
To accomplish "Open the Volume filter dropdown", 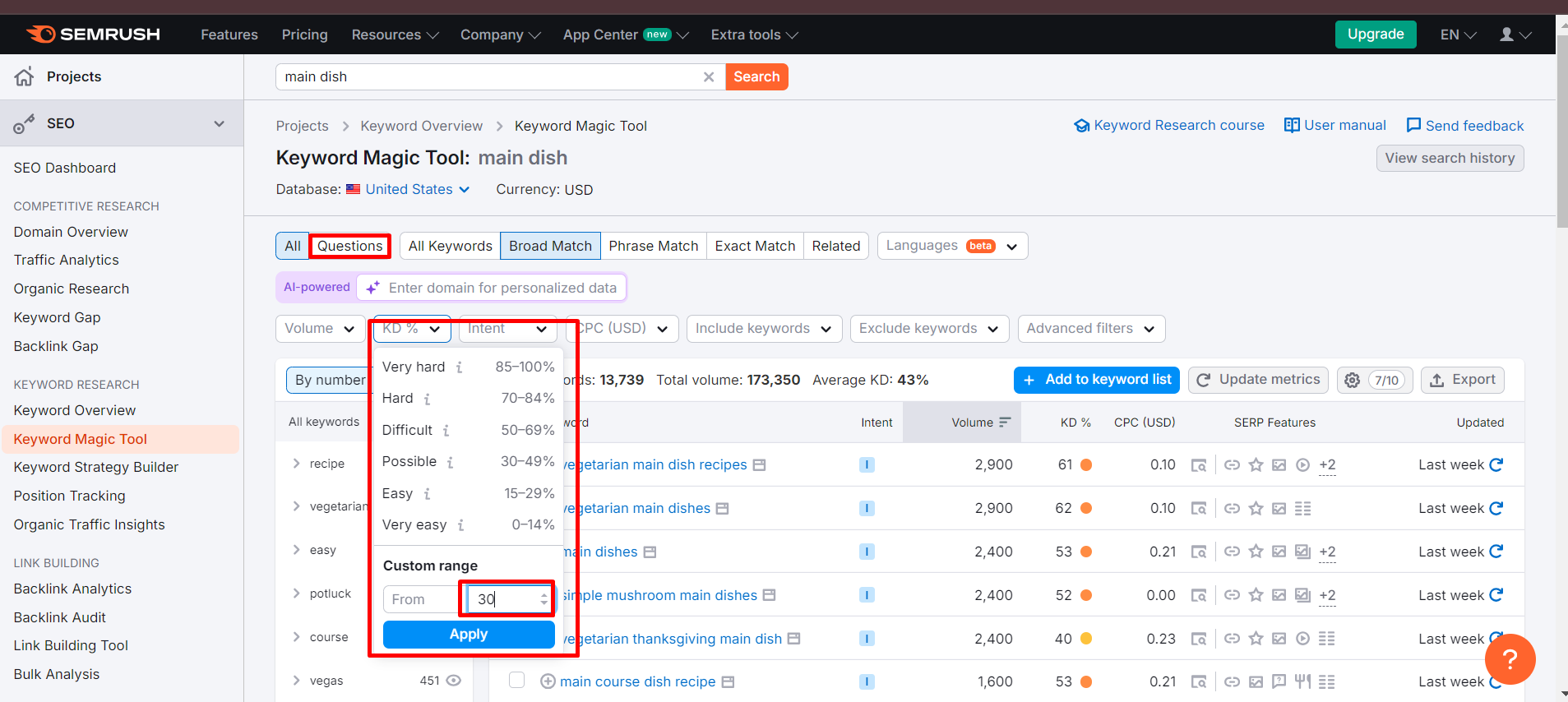I will click(x=320, y=329).
